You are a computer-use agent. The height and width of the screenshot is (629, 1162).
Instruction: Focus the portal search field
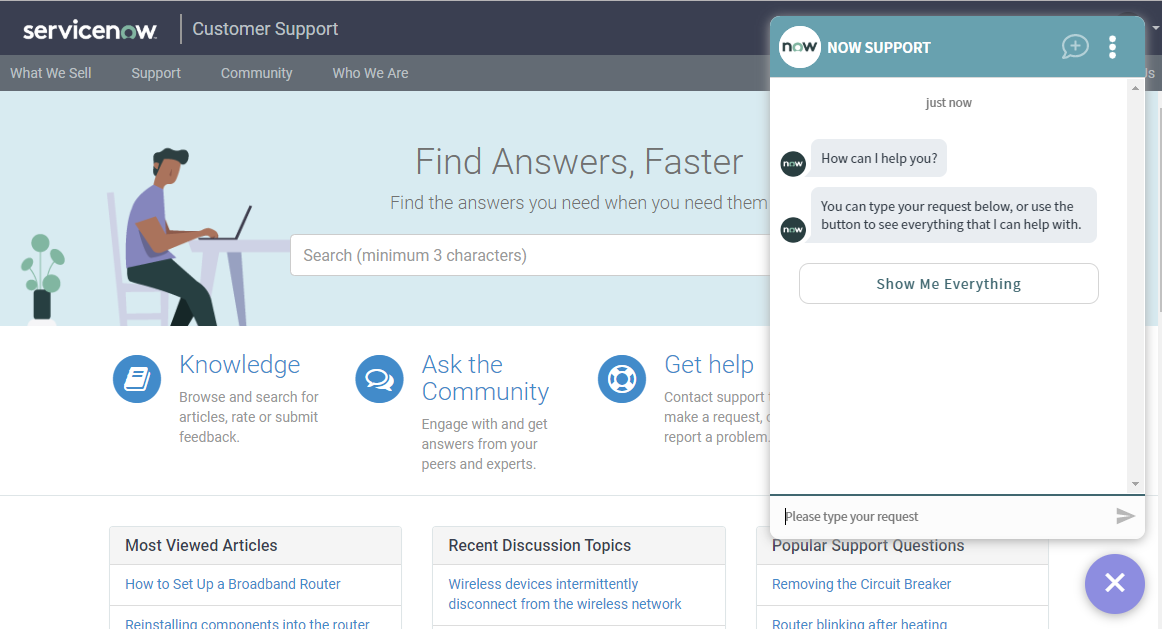530,255
